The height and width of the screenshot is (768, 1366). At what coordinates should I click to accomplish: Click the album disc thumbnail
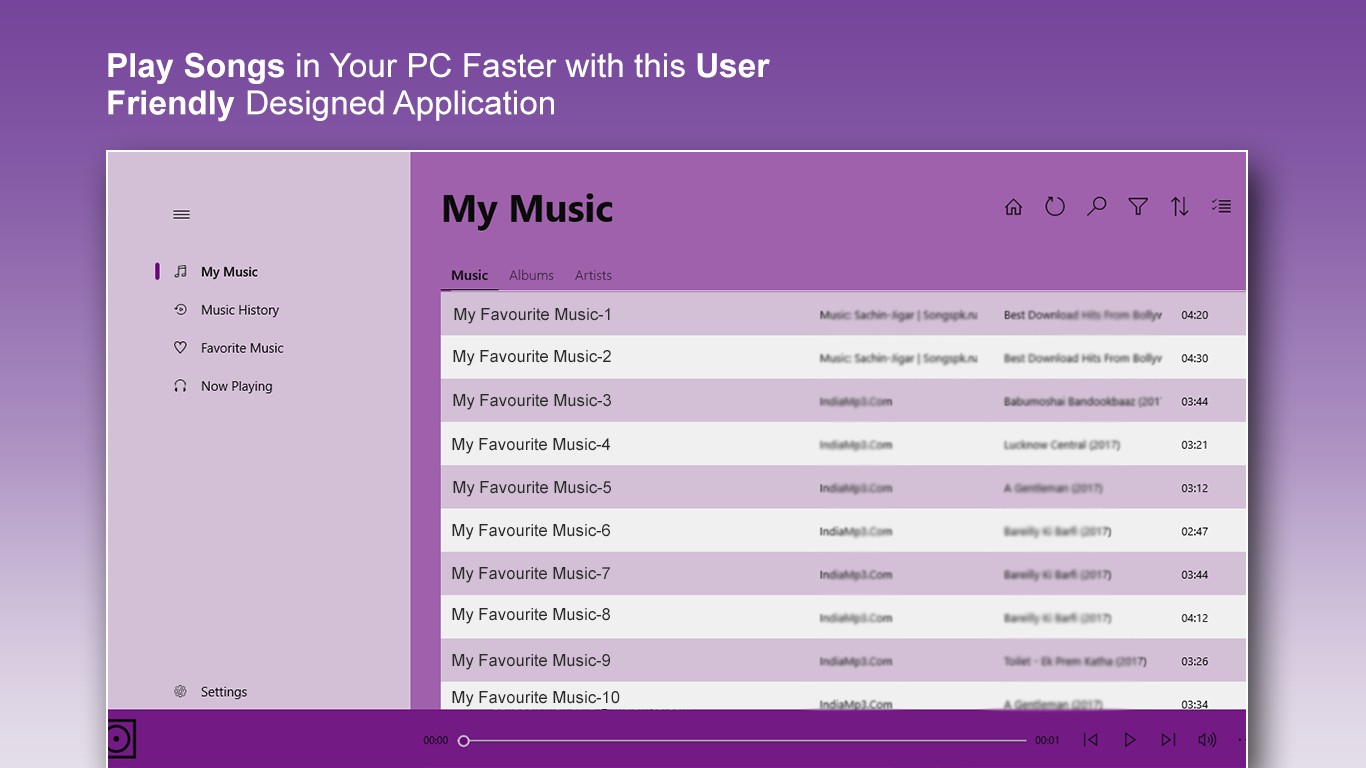pyautogui.click(x=120, y=740)
